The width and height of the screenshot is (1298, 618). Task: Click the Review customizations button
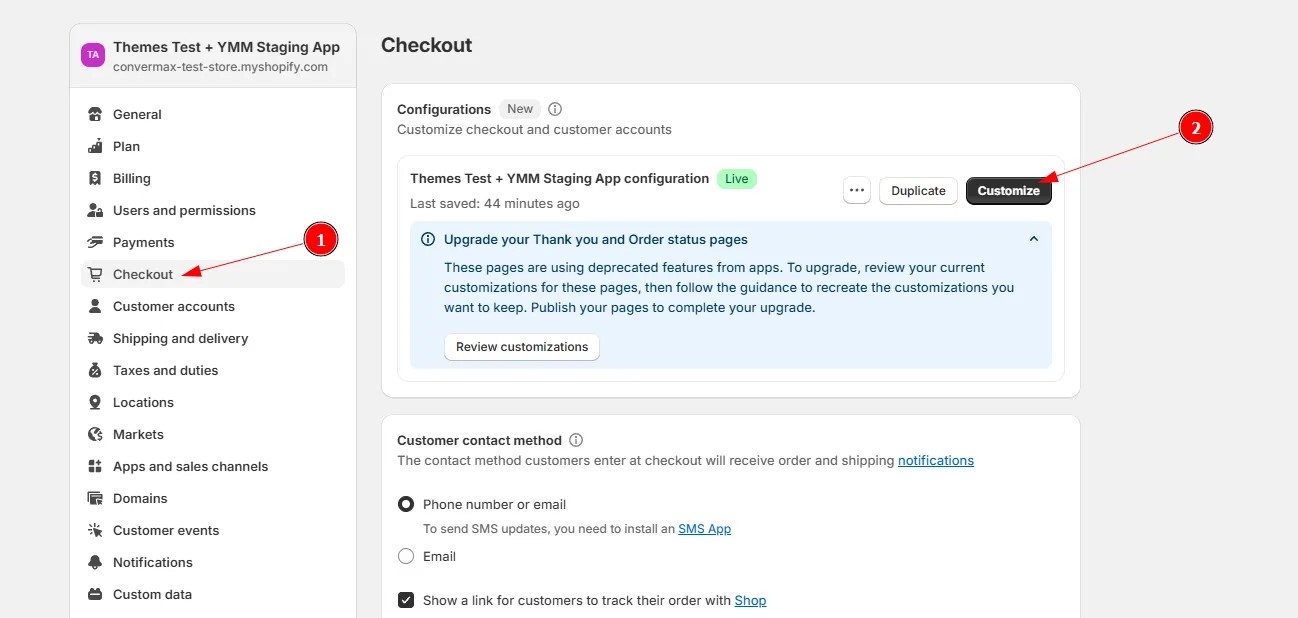(x=522, y=347)
